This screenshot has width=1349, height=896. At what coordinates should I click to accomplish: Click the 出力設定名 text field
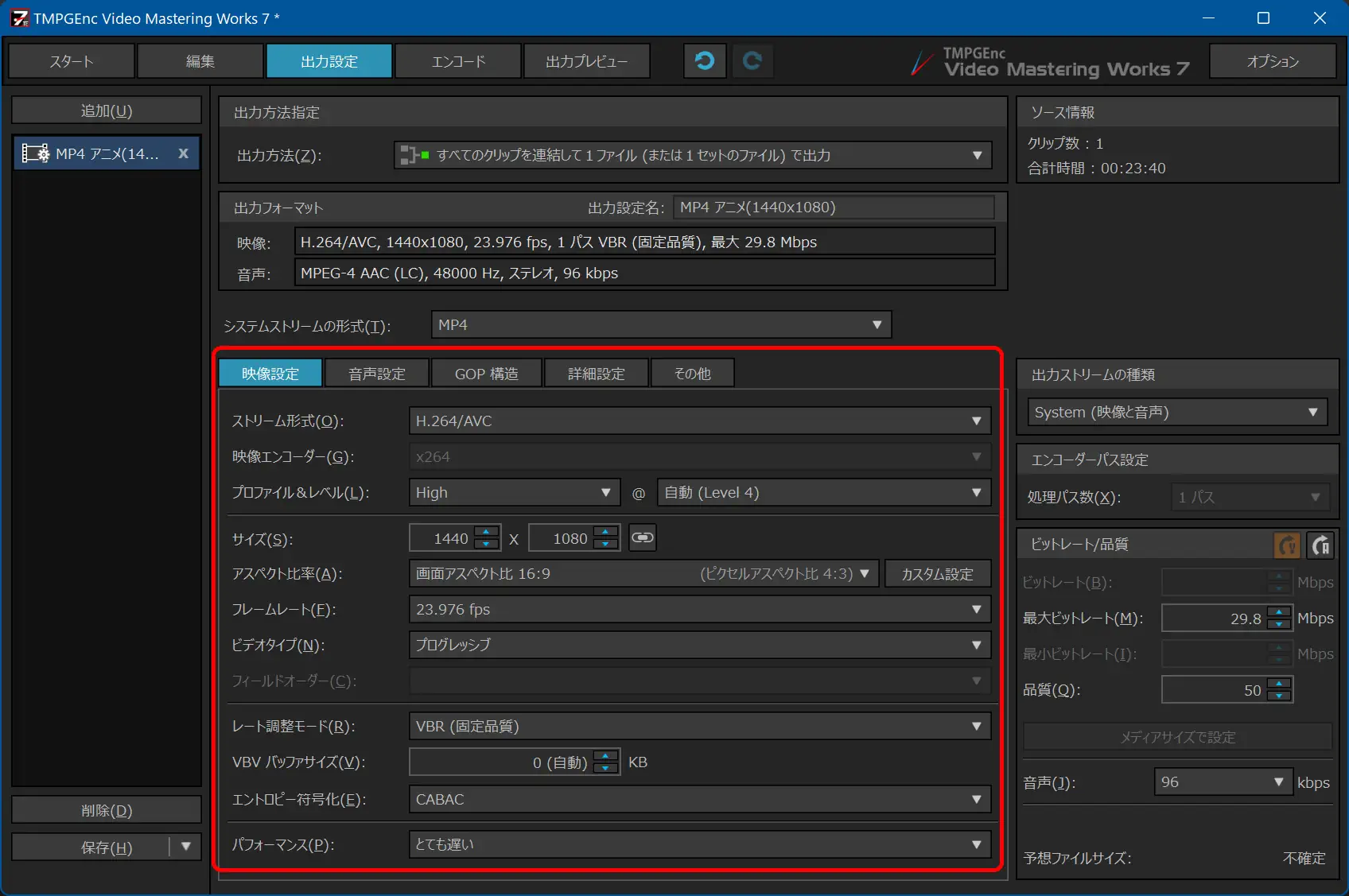834,207
